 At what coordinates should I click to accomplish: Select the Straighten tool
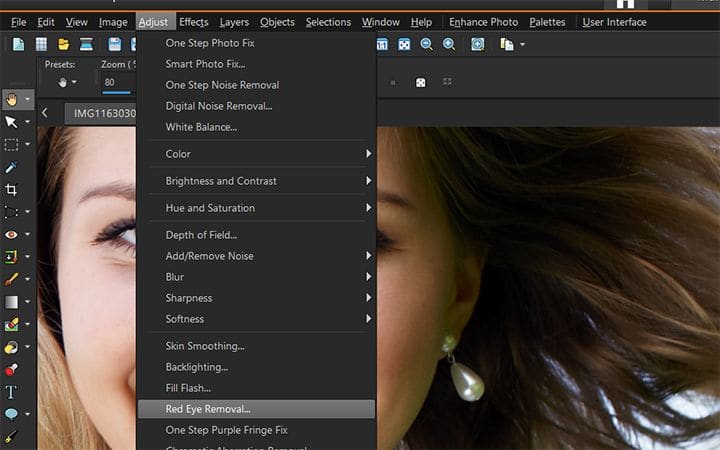coord(11,212)
